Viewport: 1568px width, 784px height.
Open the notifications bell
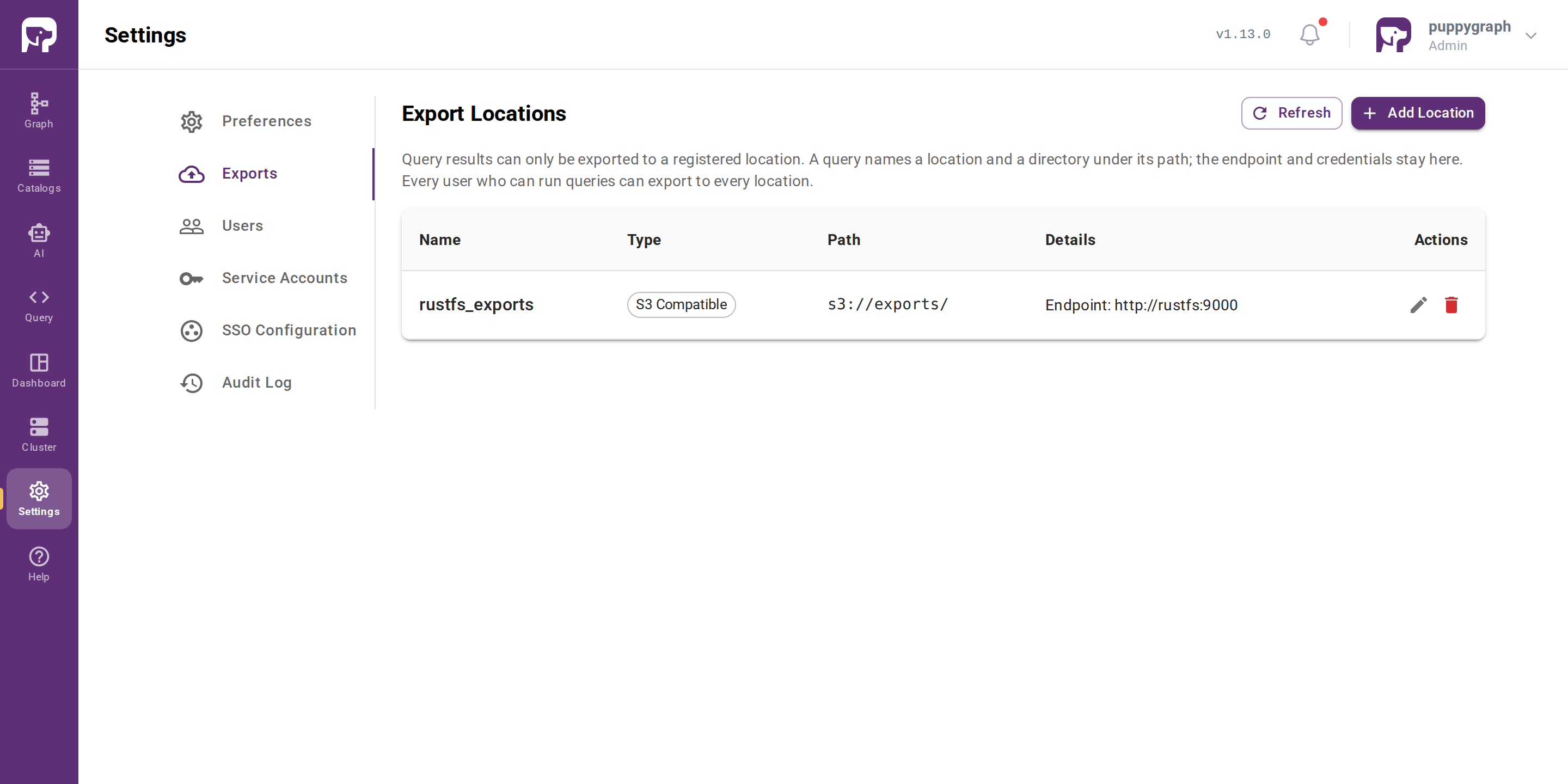pyautogui.click(x=1310, y=35)
